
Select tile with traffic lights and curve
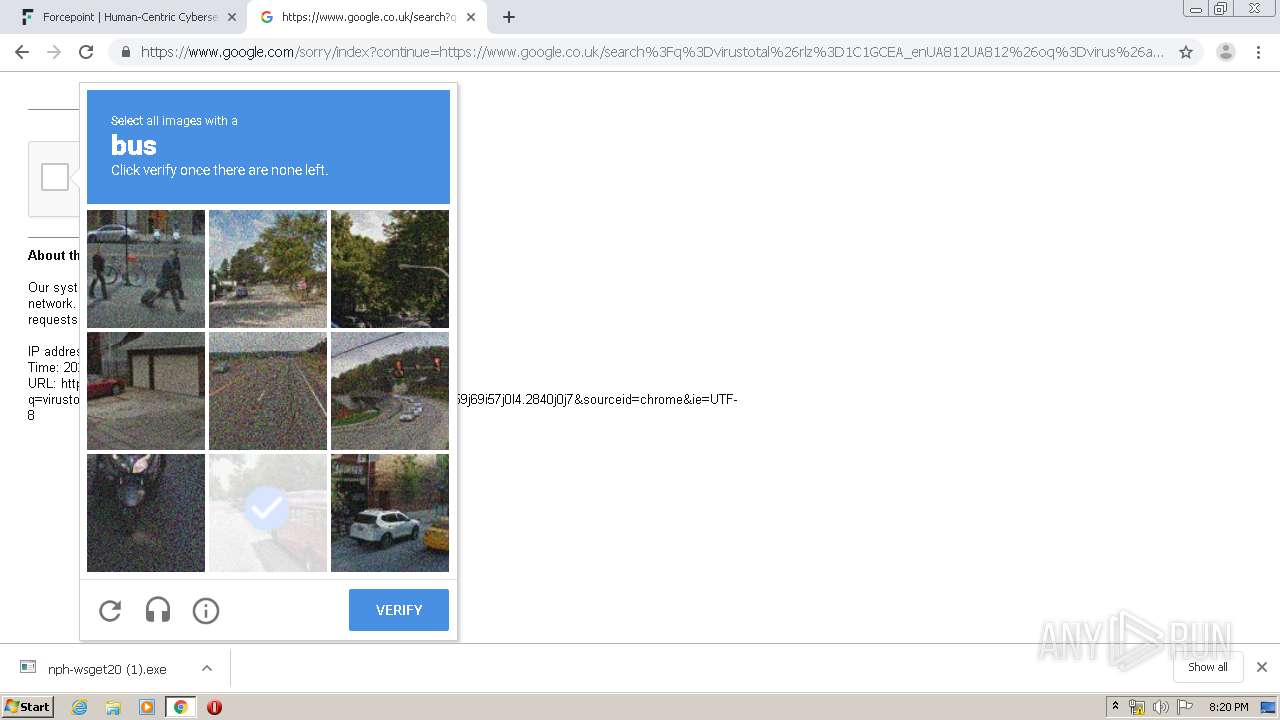coord(390,391)
